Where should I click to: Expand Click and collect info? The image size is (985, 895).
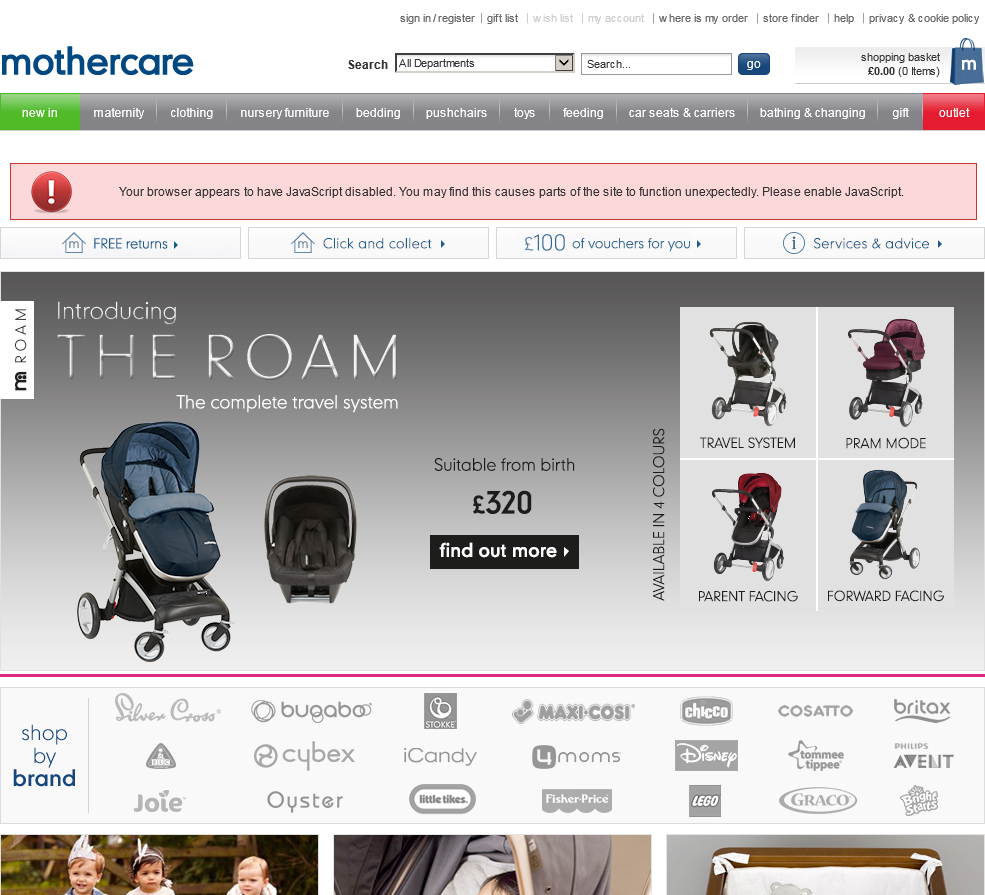click(x=368, y=243)
